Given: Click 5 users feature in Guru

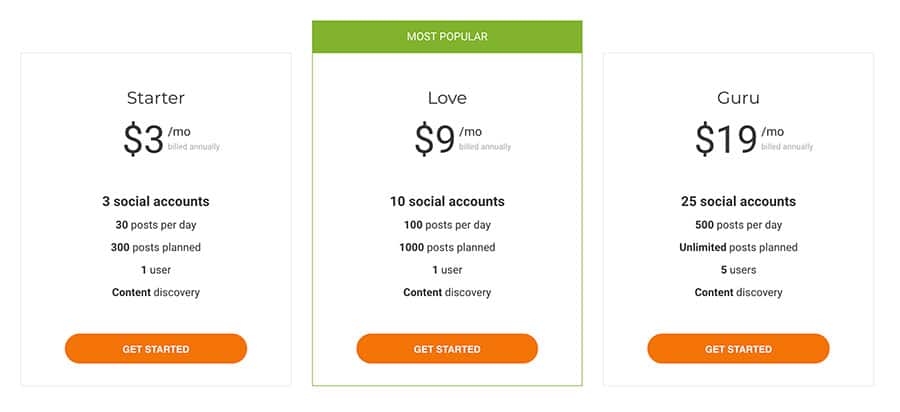Looking at the screenshot, I should pyautogui.click(x=738, y=270).
